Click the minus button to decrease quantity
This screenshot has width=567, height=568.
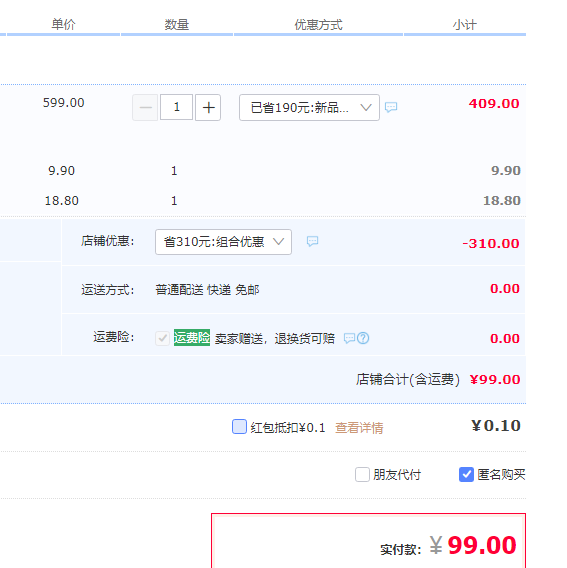pos(145,108)
